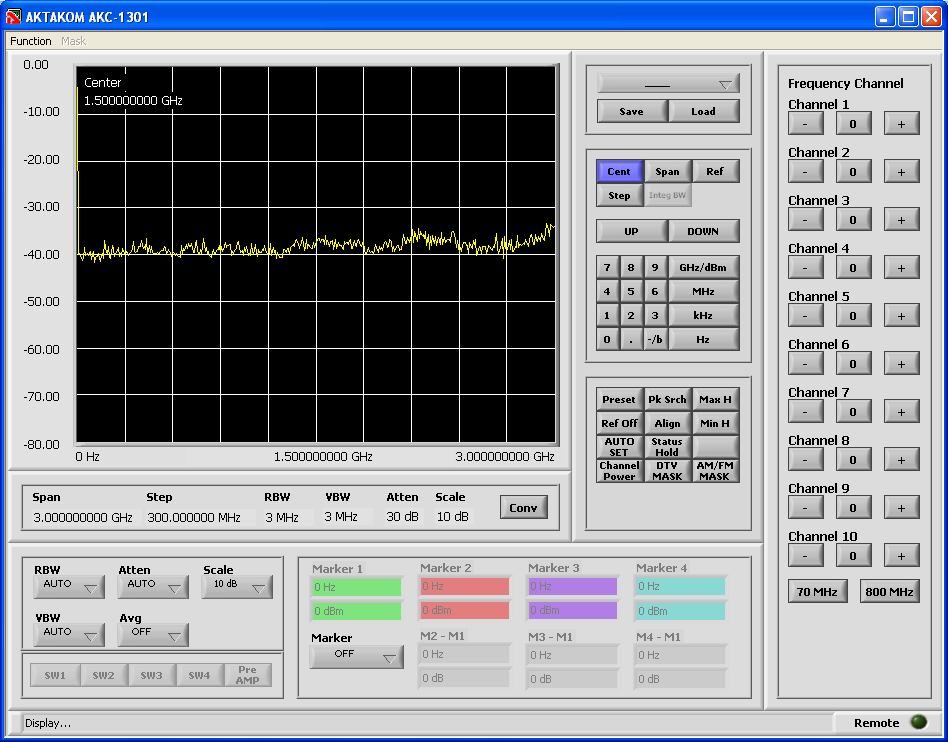Apply the GHz/dBm unit
Image resolution: width=948 pixels, height=742 pixels.
point(703,267)
